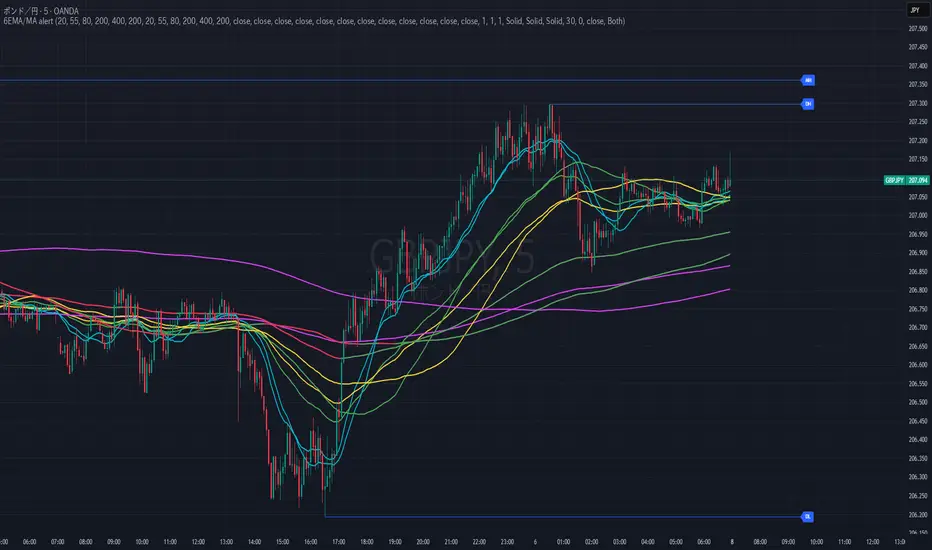This screenshot has height=550, width=932.
Task: Click the 206.200 price axis label
Action: pos(918,514)
